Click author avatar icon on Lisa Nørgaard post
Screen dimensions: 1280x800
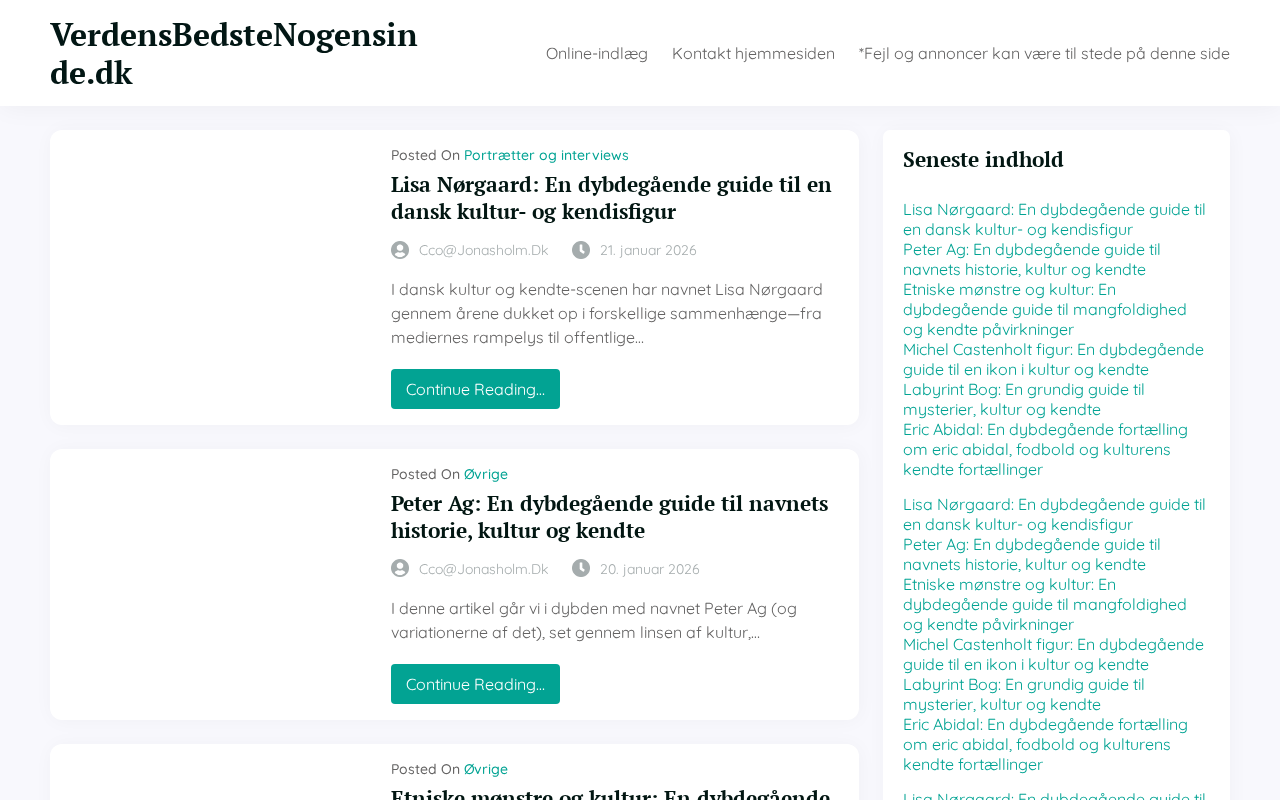point(400,250)
